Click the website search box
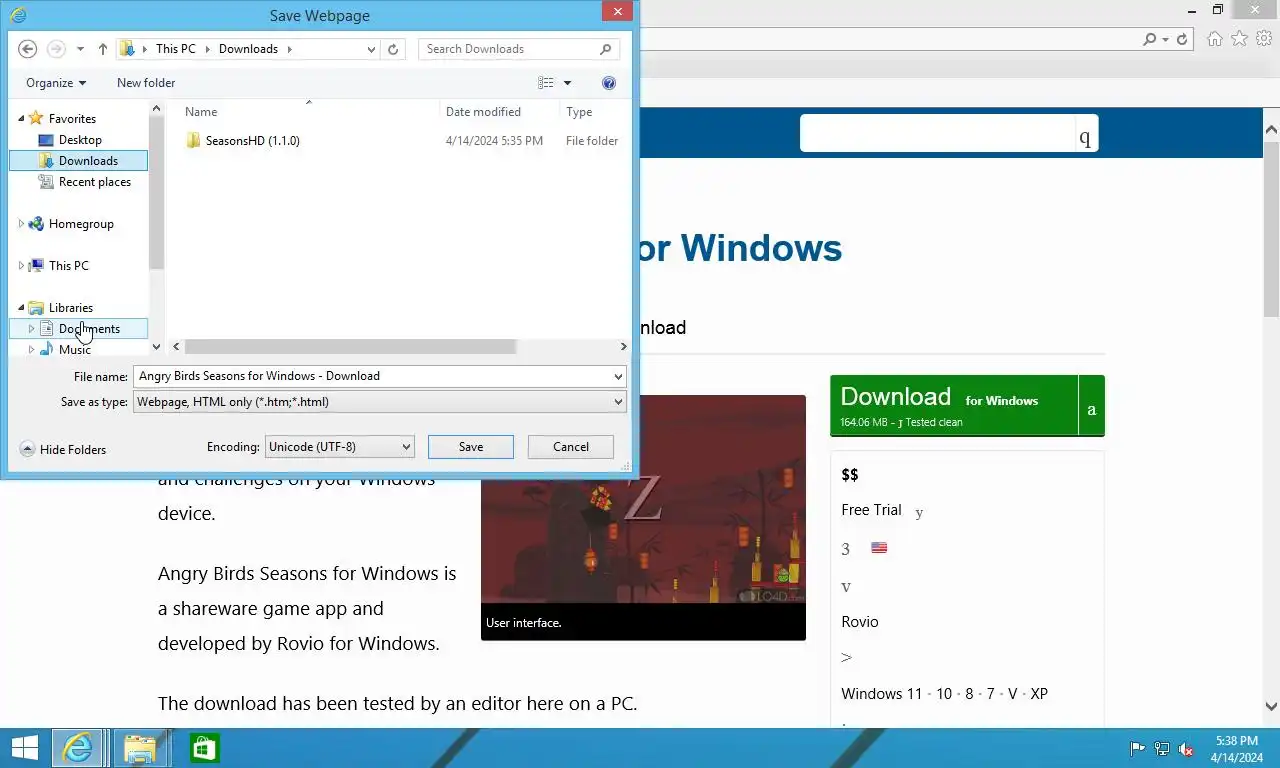Viewport: 1280px width, 768px height. (x=937, y=133)
